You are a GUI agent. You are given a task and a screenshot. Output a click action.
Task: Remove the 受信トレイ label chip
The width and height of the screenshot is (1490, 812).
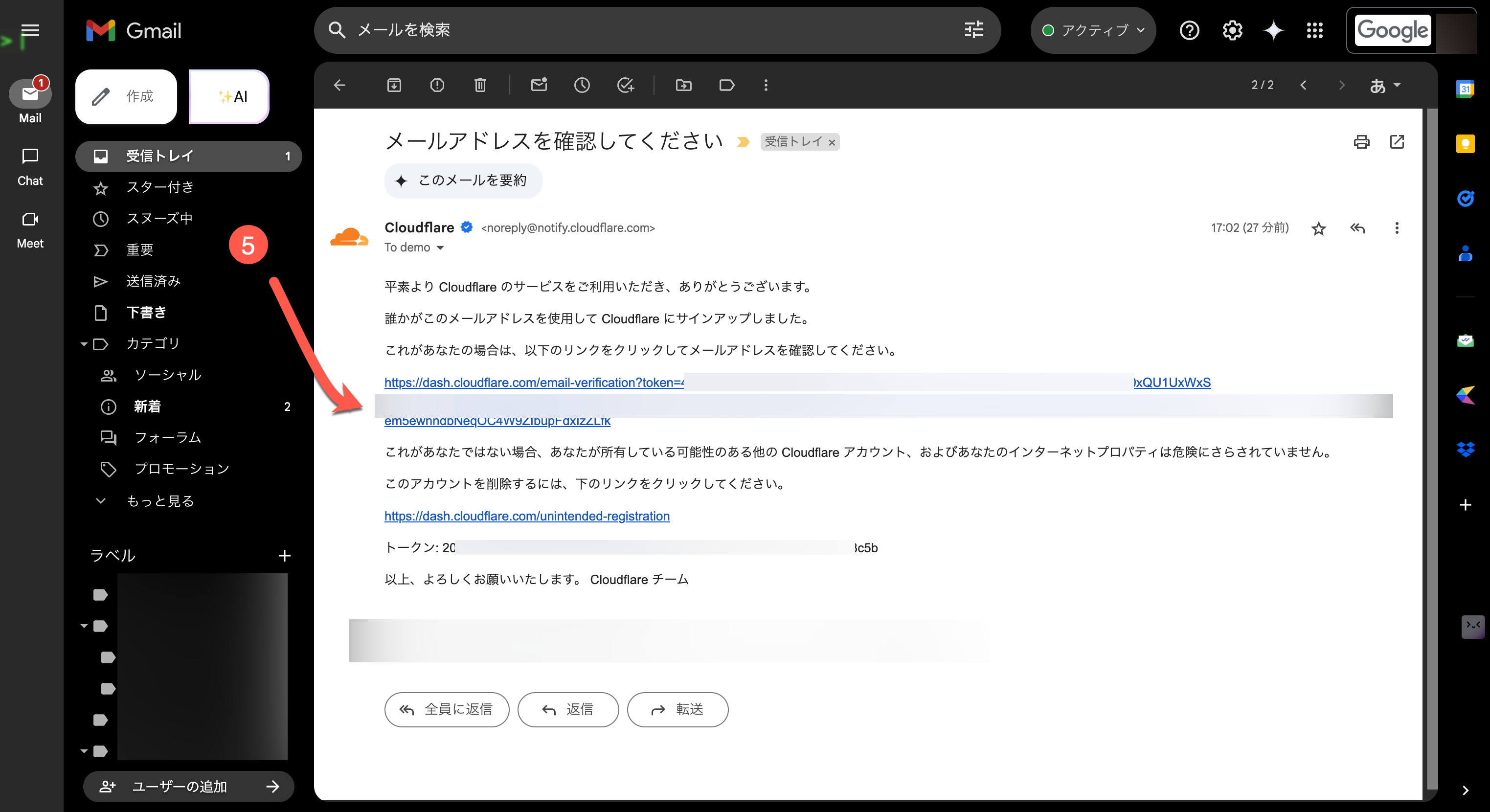coord(832,142)
